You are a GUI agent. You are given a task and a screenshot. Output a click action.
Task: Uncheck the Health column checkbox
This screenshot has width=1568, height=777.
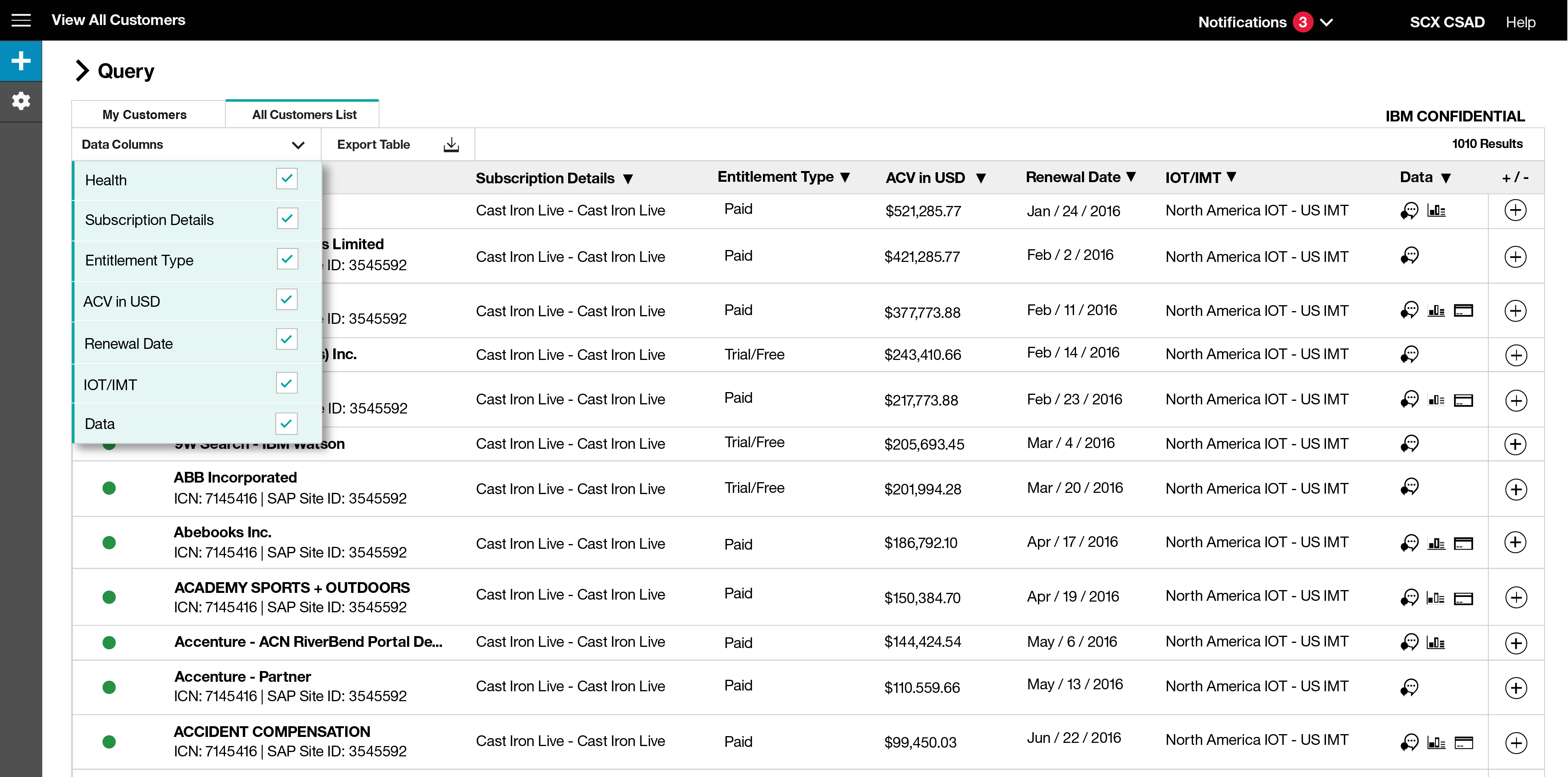(287, 179)
